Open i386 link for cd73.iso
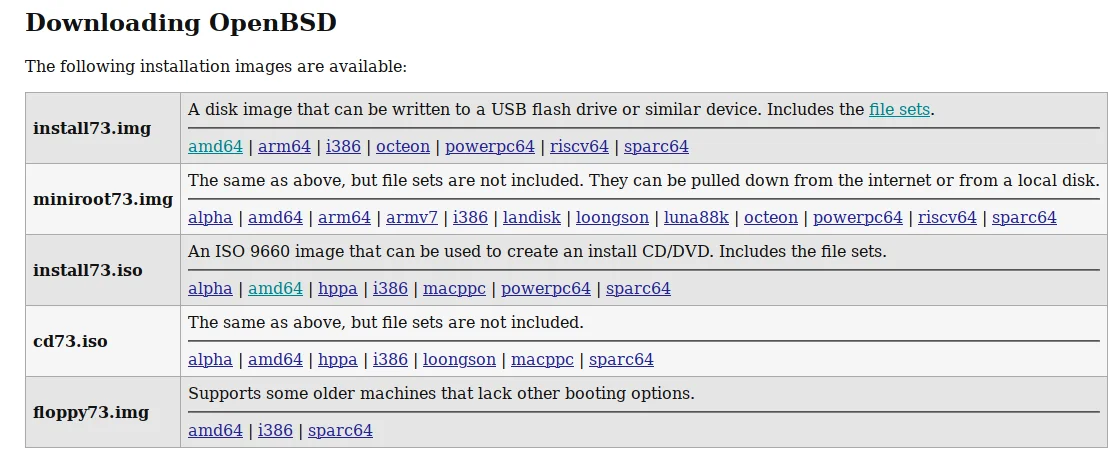The image size is (1118, 454). 390,360
